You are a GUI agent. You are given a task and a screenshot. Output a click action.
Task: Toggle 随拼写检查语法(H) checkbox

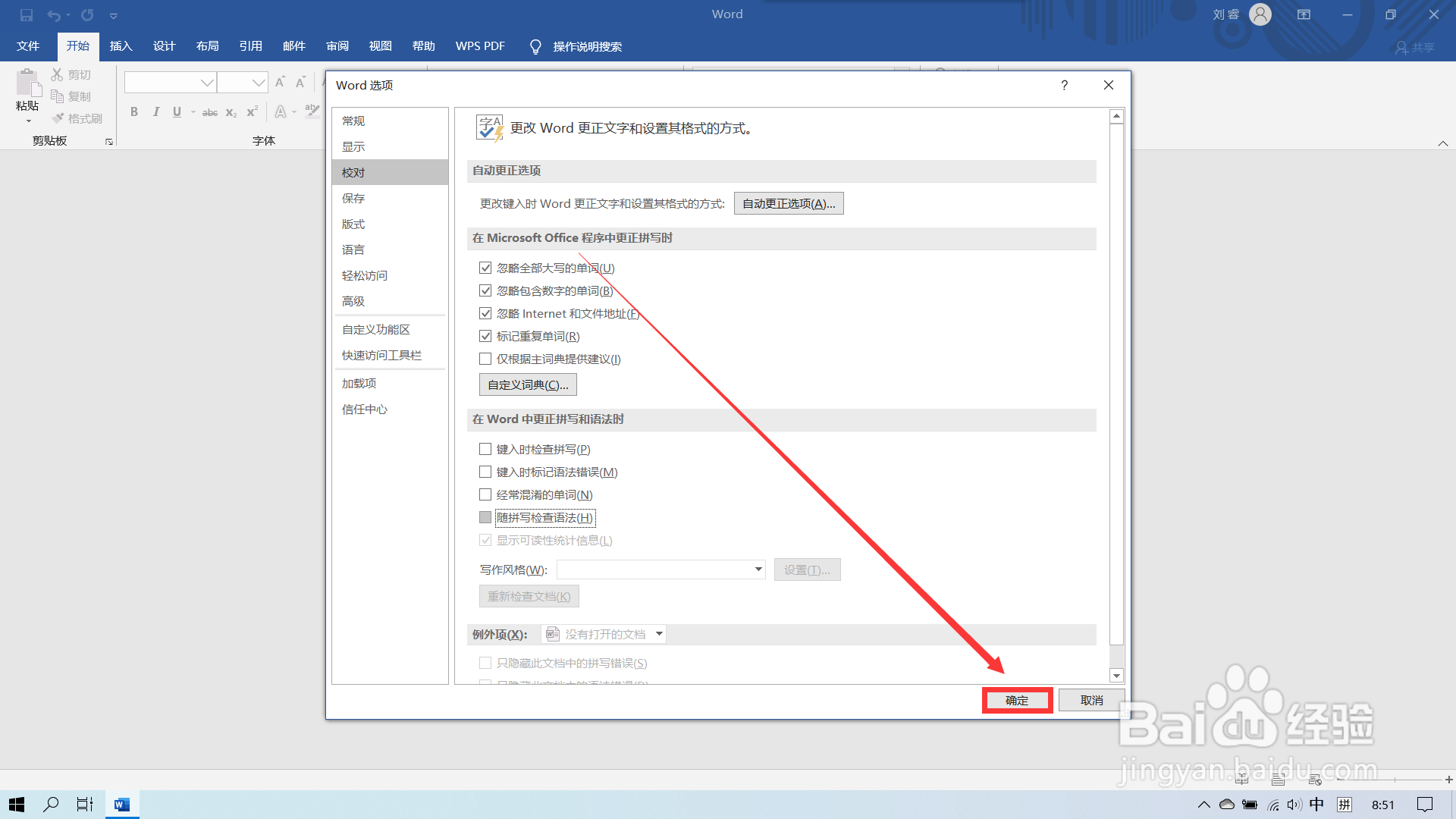[x=485, y=517]
